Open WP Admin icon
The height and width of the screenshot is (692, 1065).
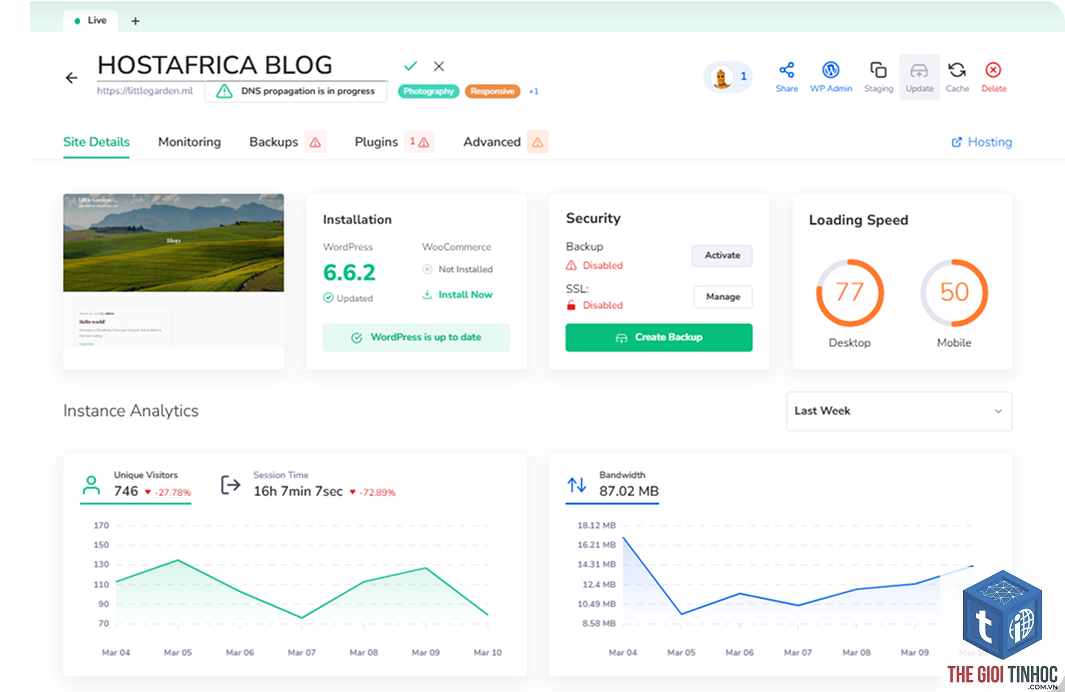point(831,70)
